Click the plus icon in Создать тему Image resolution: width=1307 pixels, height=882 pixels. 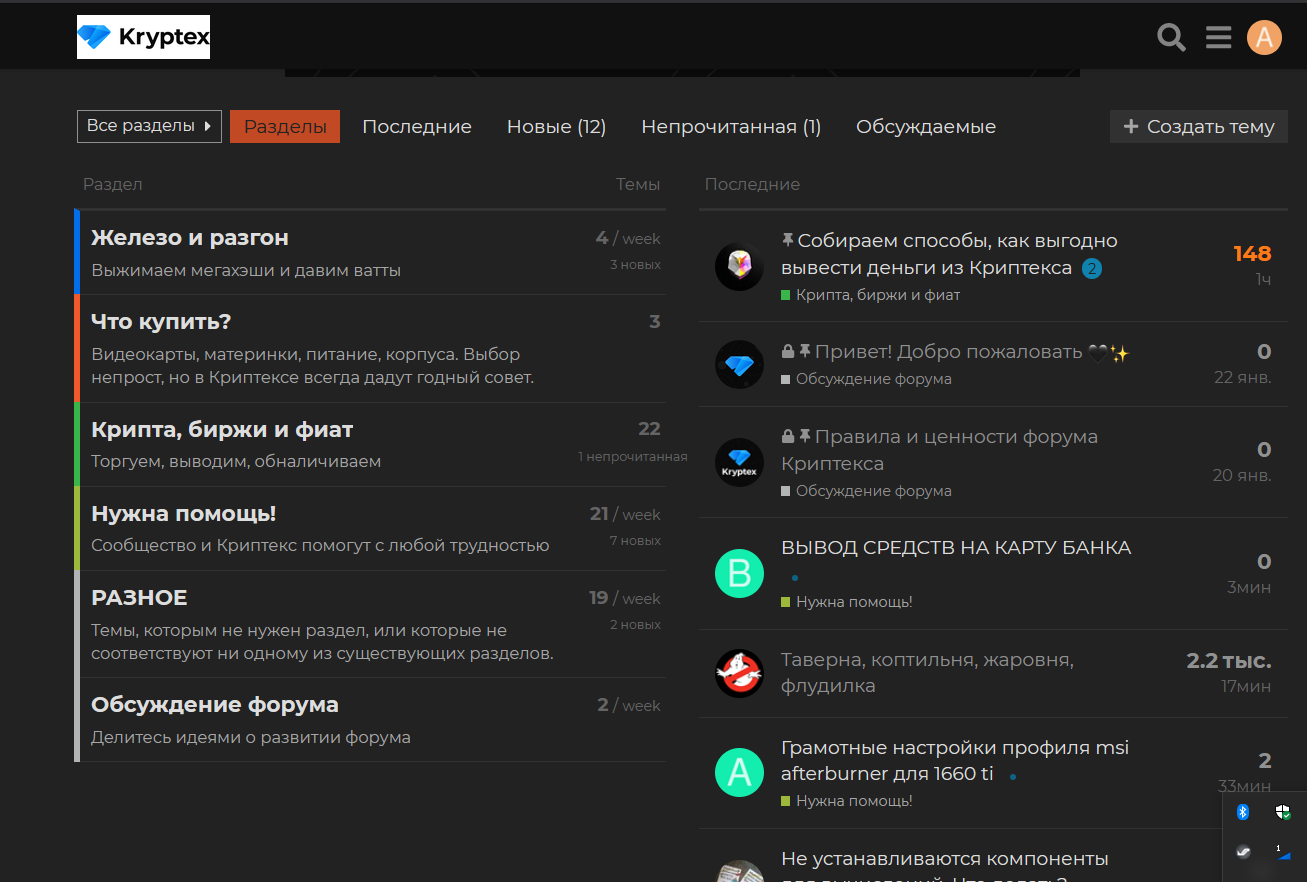click(1131, 126)
